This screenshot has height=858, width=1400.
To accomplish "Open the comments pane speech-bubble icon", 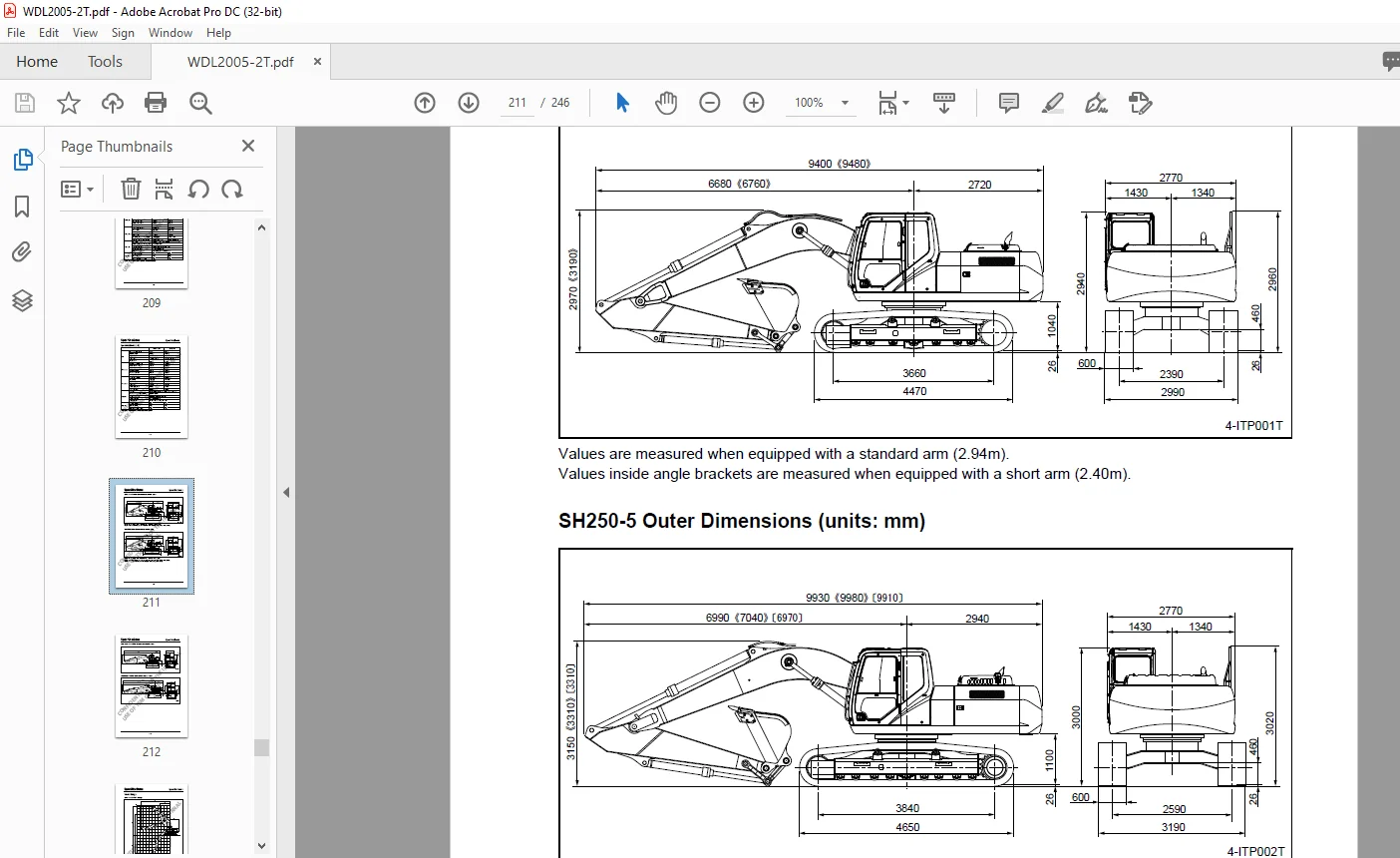I will (1391, 62).
